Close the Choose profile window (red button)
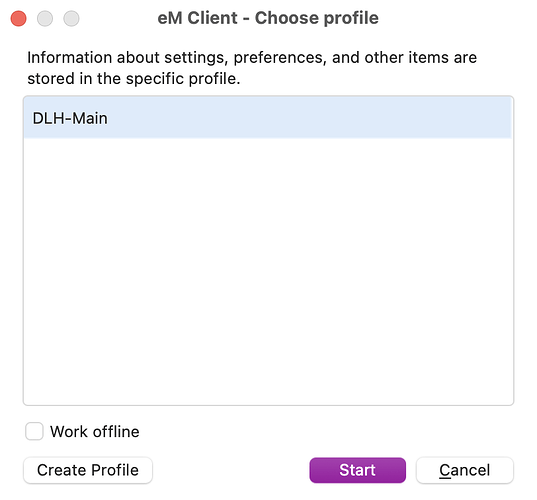The image size is (537, 500). coord(18,18)
